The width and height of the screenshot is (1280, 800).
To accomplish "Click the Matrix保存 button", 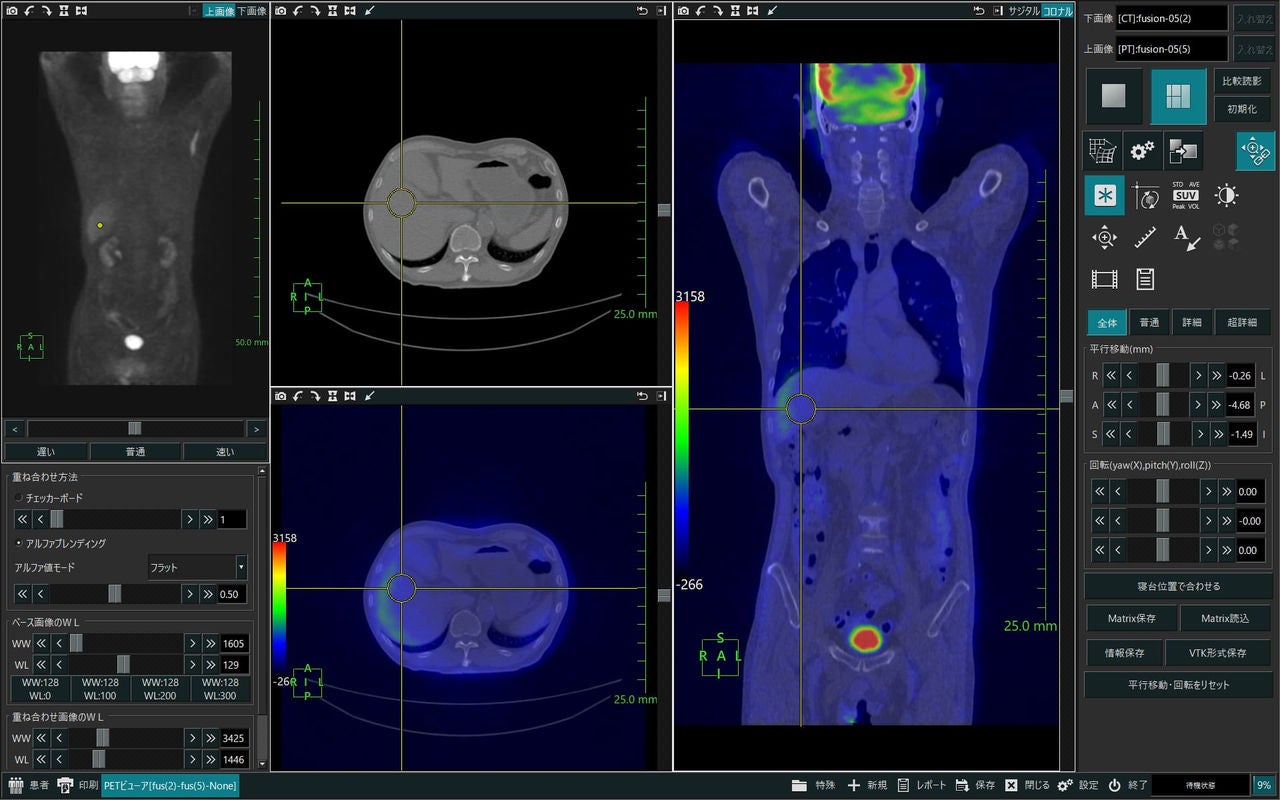I will (1131, 619).
